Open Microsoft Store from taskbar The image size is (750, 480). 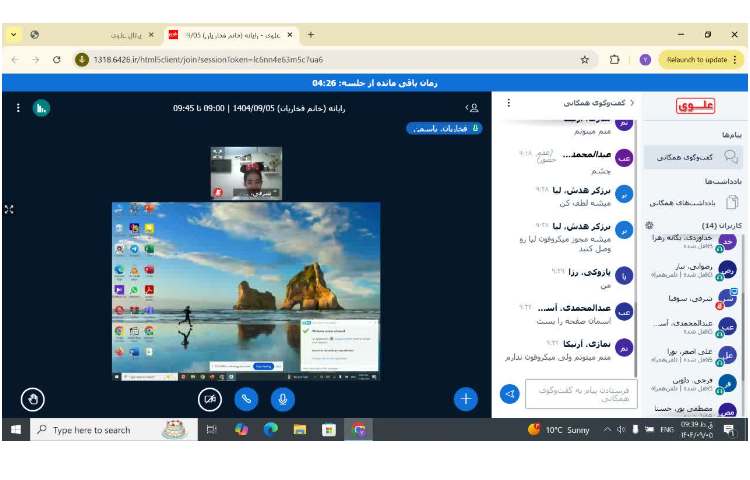(329, 430)
